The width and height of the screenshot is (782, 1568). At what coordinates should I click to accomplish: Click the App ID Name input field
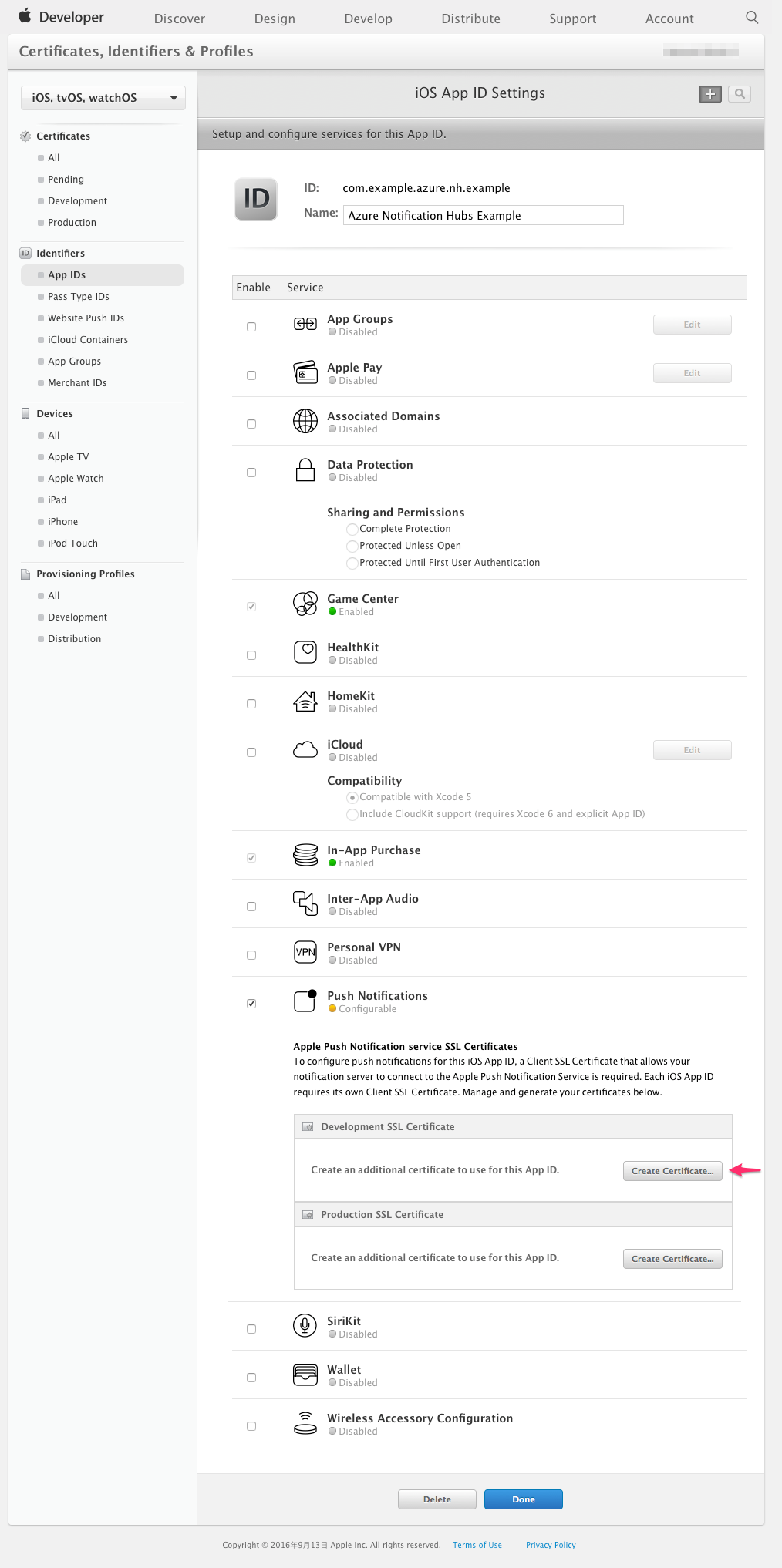point(483,215)
